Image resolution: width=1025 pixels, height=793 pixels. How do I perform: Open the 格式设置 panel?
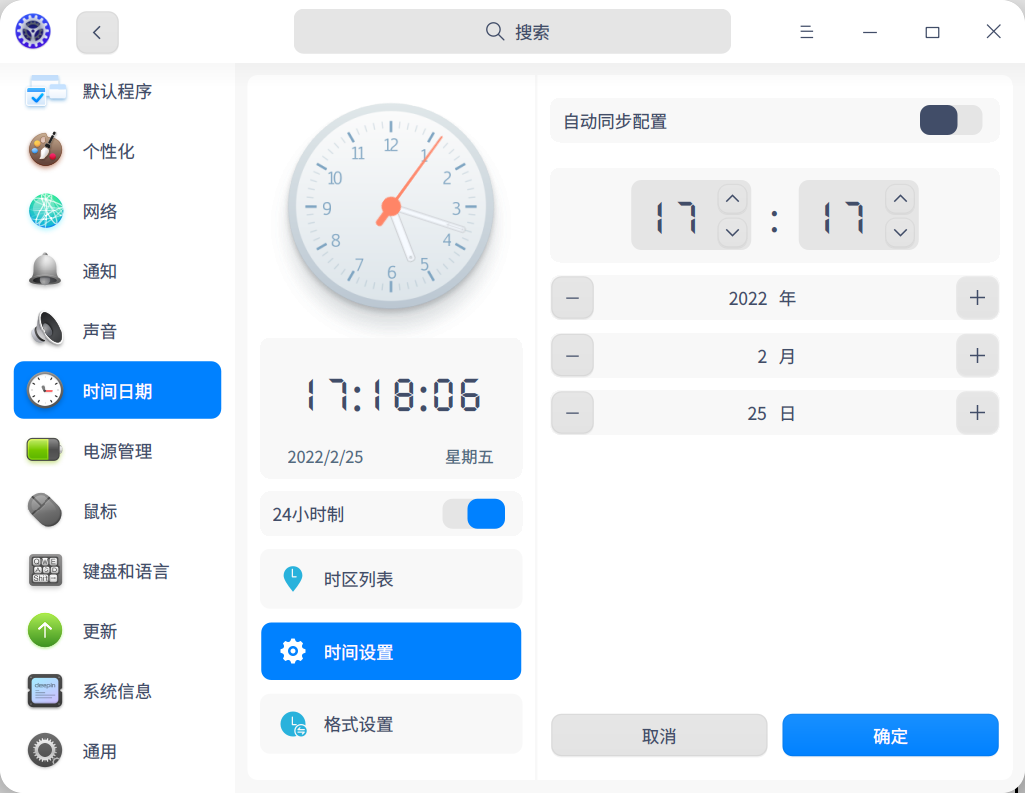390,723
